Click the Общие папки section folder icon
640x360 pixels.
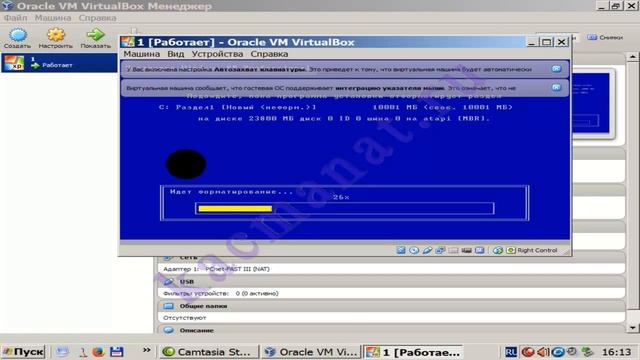click(169, 306)
